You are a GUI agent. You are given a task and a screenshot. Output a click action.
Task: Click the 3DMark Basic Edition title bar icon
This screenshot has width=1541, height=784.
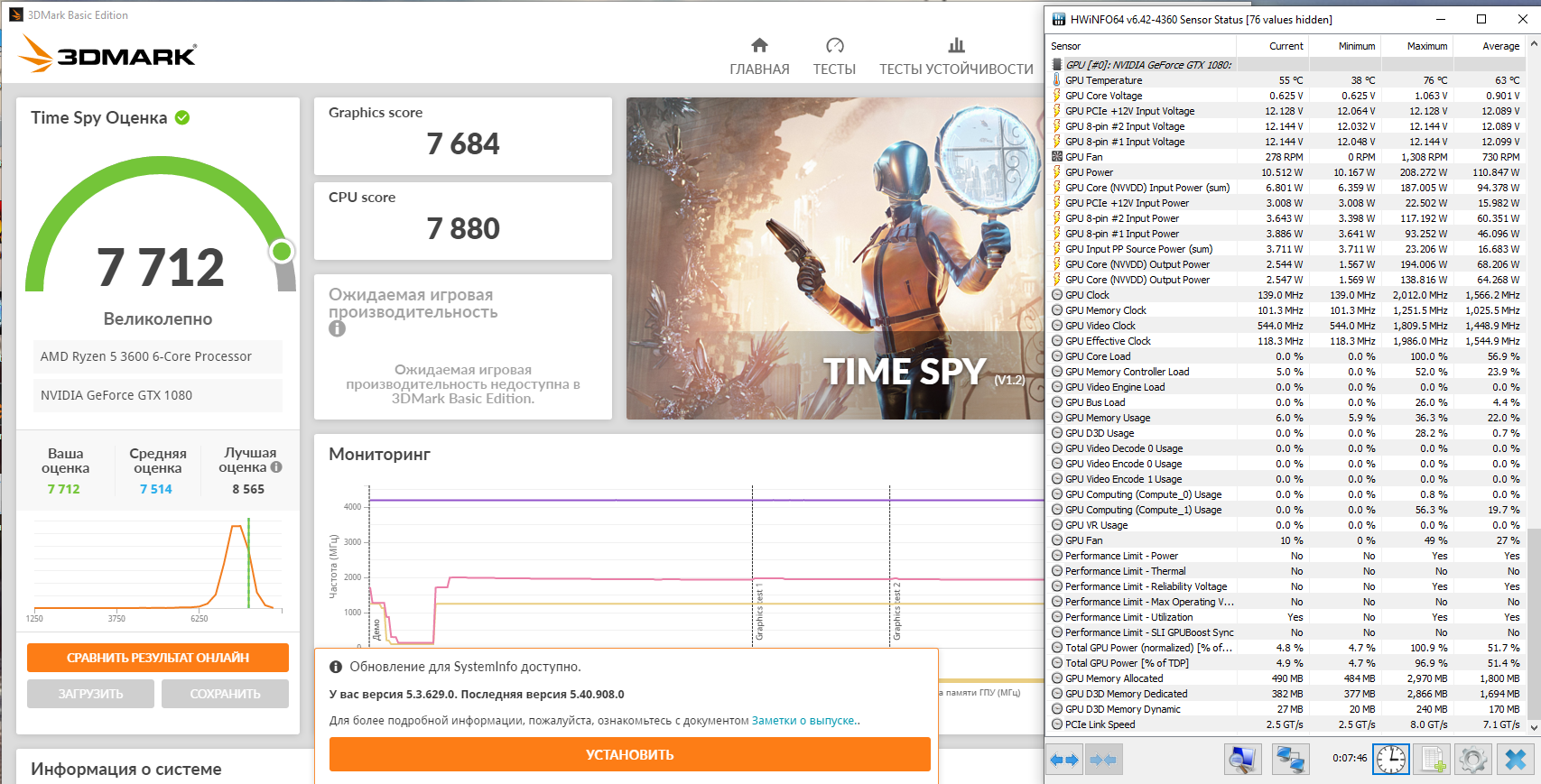tap(15, 14)
